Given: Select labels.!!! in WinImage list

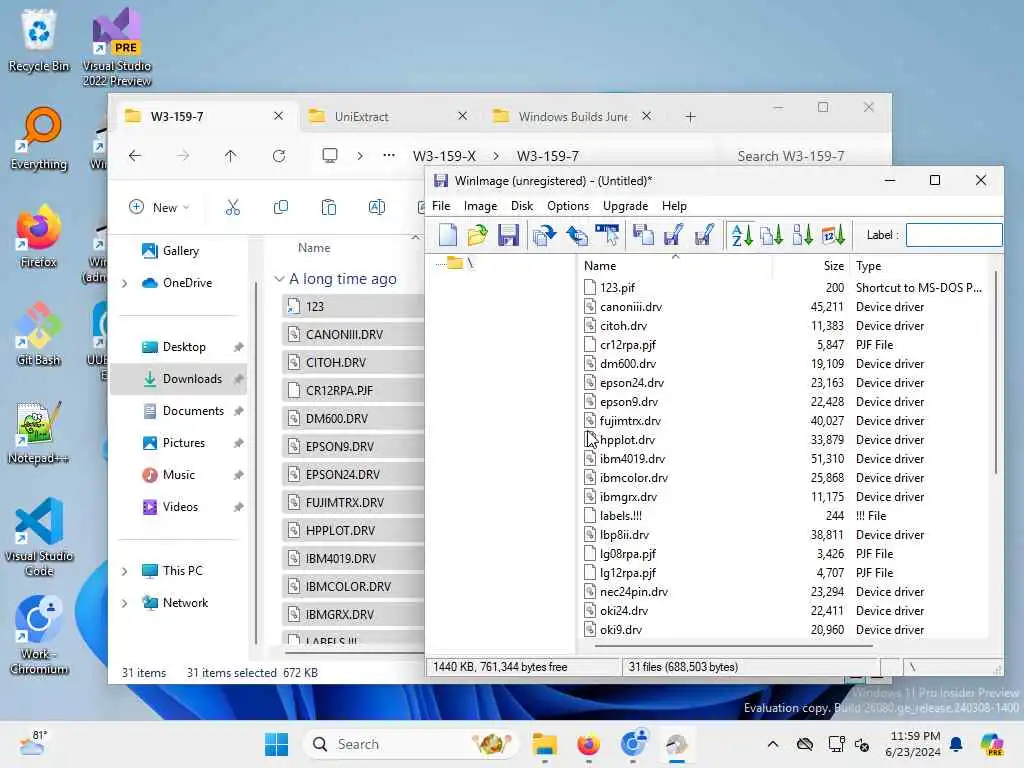Looking at the screenshot, I should 620,515.
